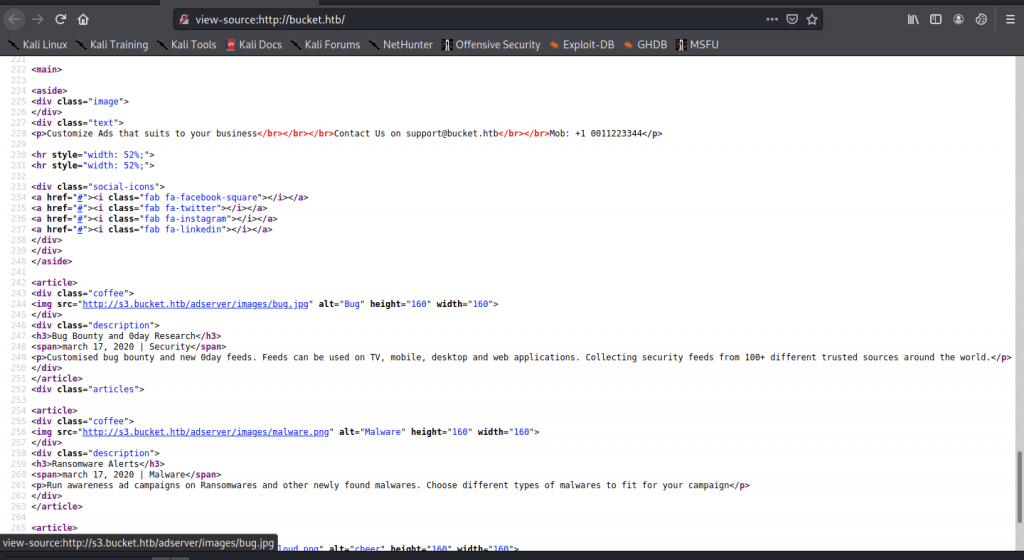Open the Firefox account icon

tap(959, 19)
